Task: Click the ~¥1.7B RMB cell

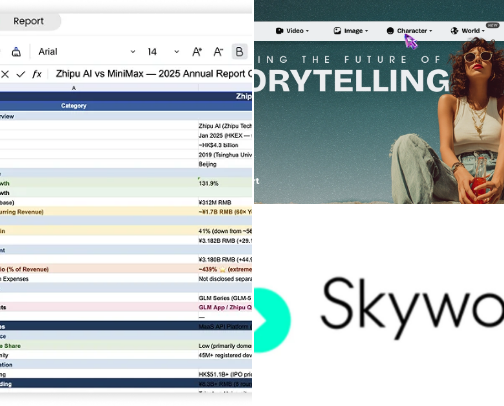Action: pos(225,212)
